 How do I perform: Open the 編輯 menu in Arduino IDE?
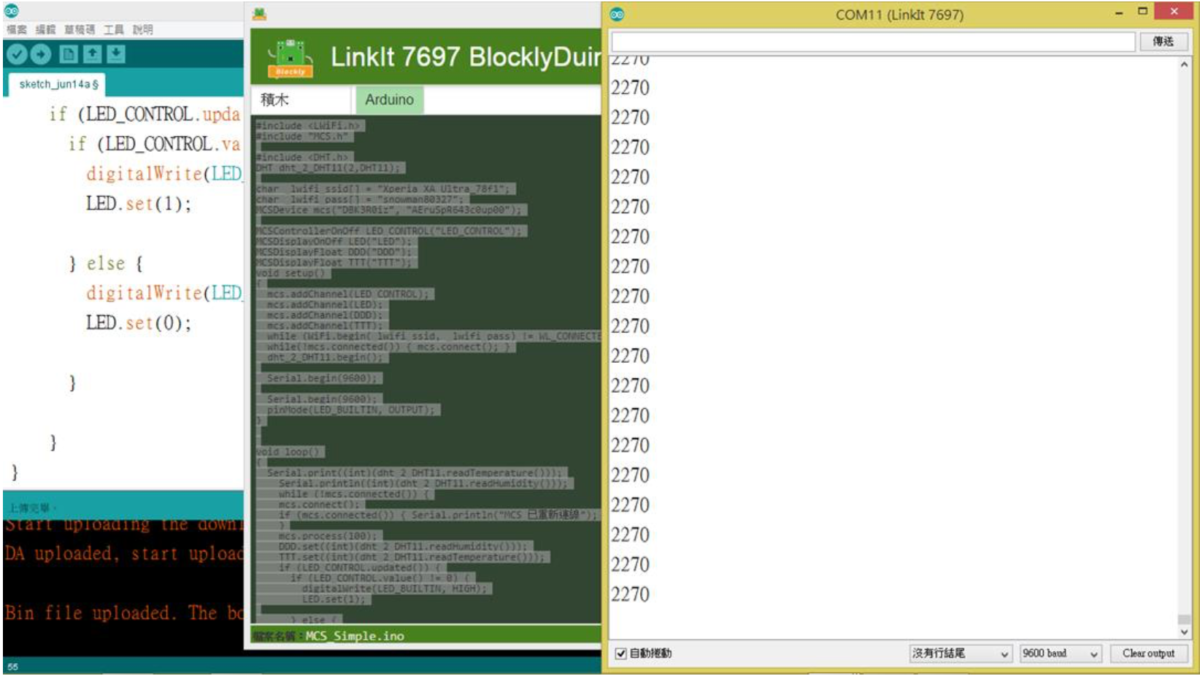tap(46, 30)
